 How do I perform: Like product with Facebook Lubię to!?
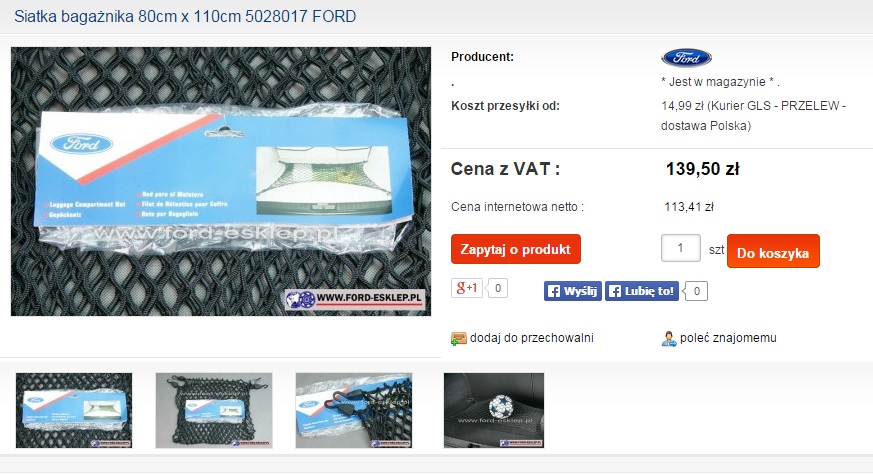coord(641,291)
